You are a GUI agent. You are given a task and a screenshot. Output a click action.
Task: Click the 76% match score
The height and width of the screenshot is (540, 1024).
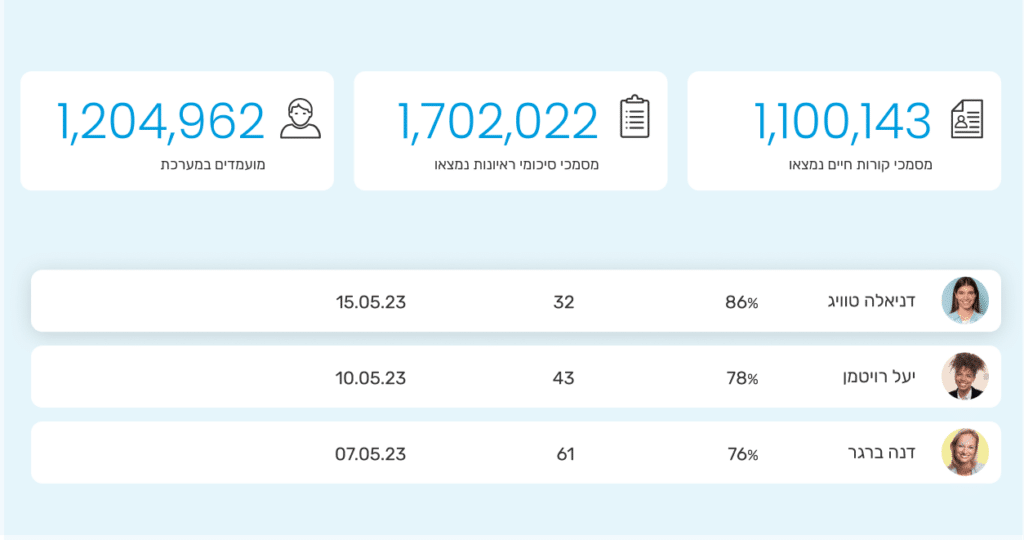click(x=741, y=455)
